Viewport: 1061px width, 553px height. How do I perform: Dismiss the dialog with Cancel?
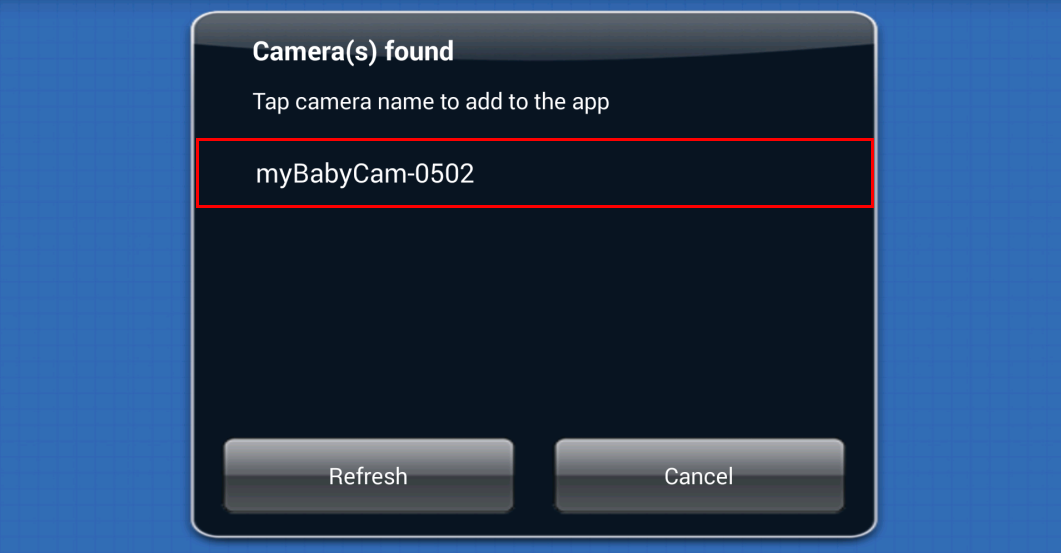pos(699,476)
